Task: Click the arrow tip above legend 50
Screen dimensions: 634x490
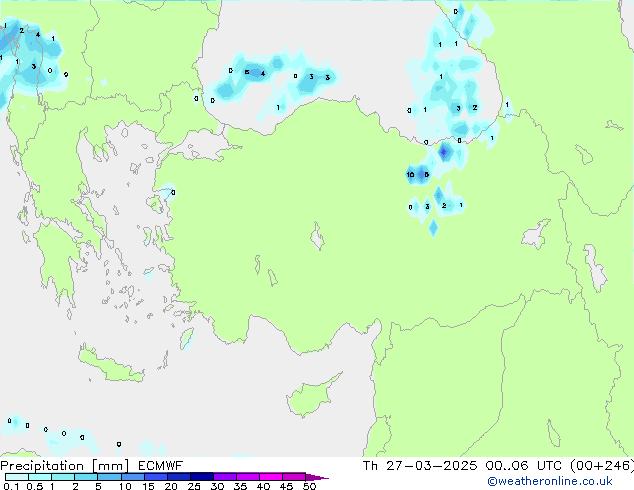Action: (318, 477)
